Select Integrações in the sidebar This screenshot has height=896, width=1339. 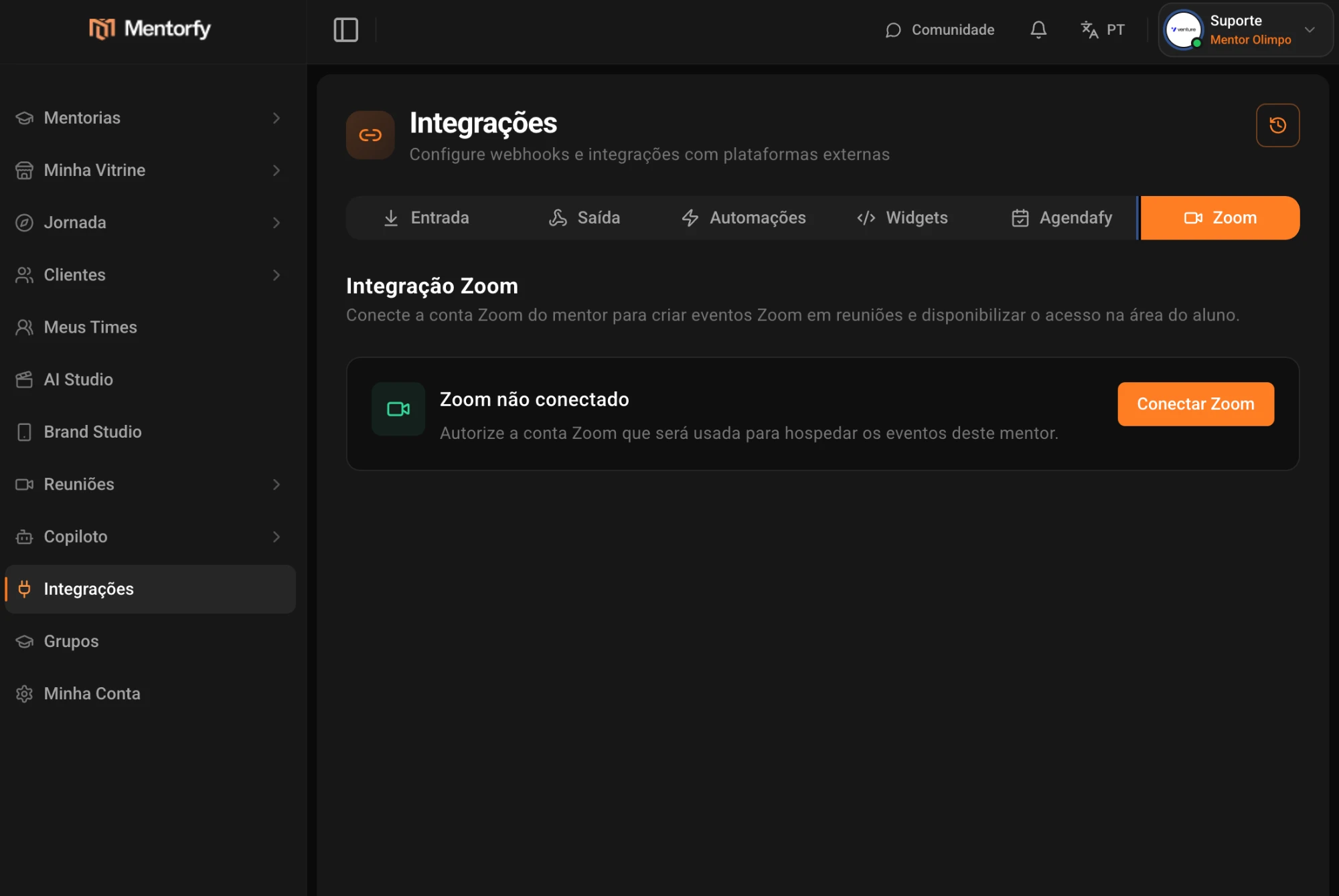pos(150,589)
